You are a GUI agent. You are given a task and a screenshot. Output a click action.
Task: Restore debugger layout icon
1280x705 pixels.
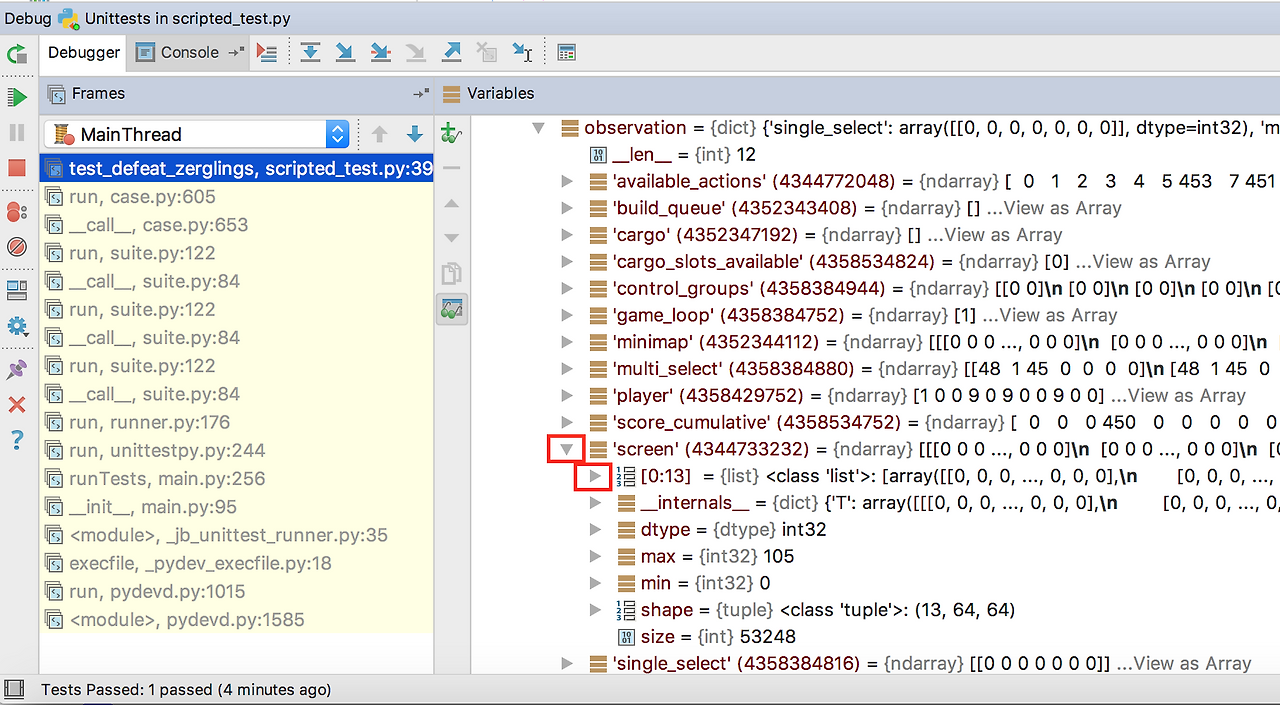(x=17, y=290)
